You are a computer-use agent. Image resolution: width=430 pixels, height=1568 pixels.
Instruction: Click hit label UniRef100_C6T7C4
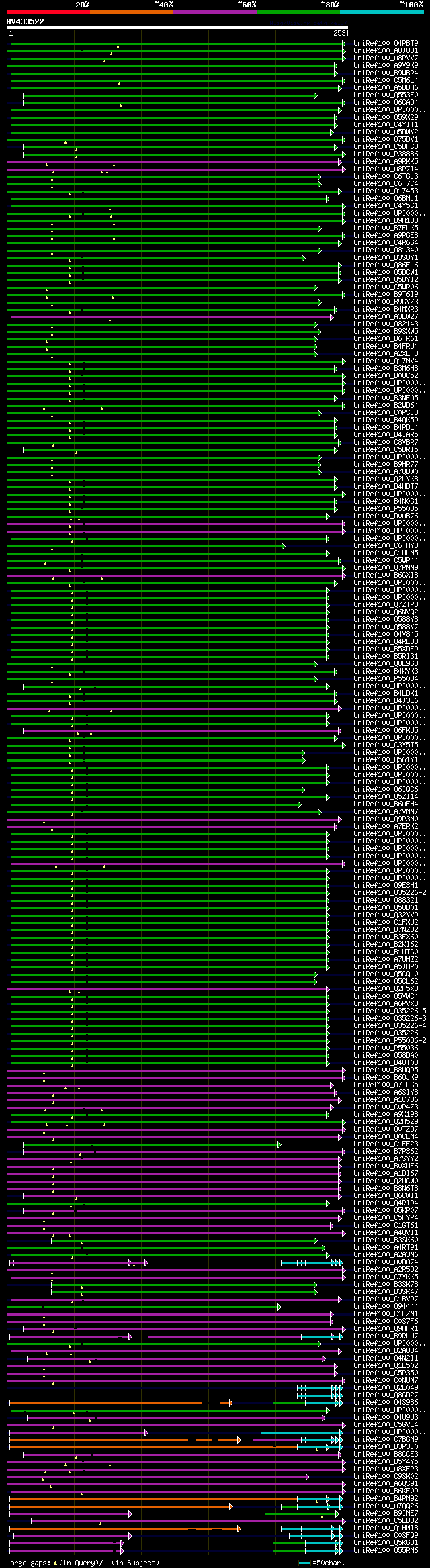coord(386,183)
